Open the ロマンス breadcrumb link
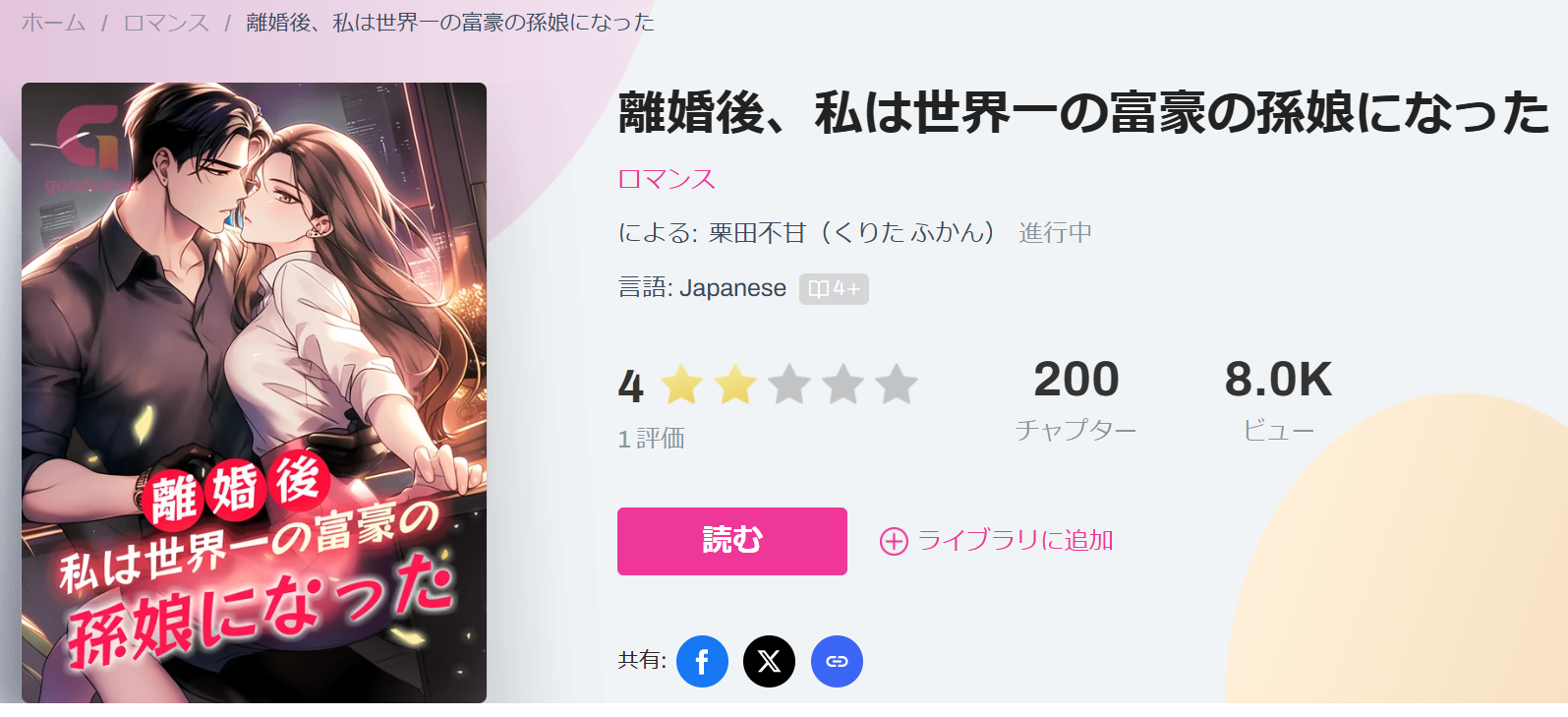The height and width of the screenshot is (717, 1568). pyautogui.click(x=166, y=23)
